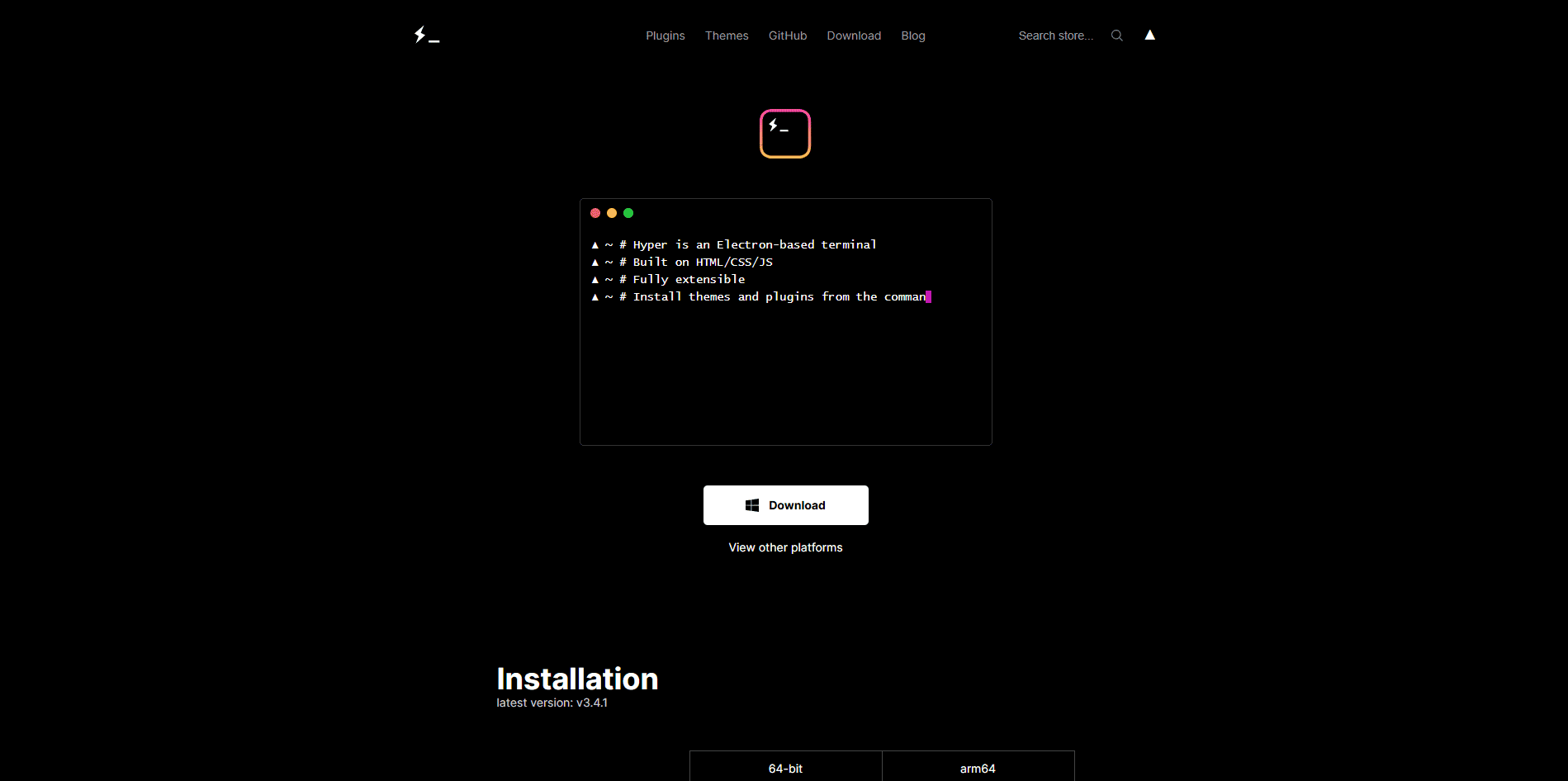Viewport: 1568px width, 781px height.
Task: Open the Blog page
Action: [x=913, y=35]
